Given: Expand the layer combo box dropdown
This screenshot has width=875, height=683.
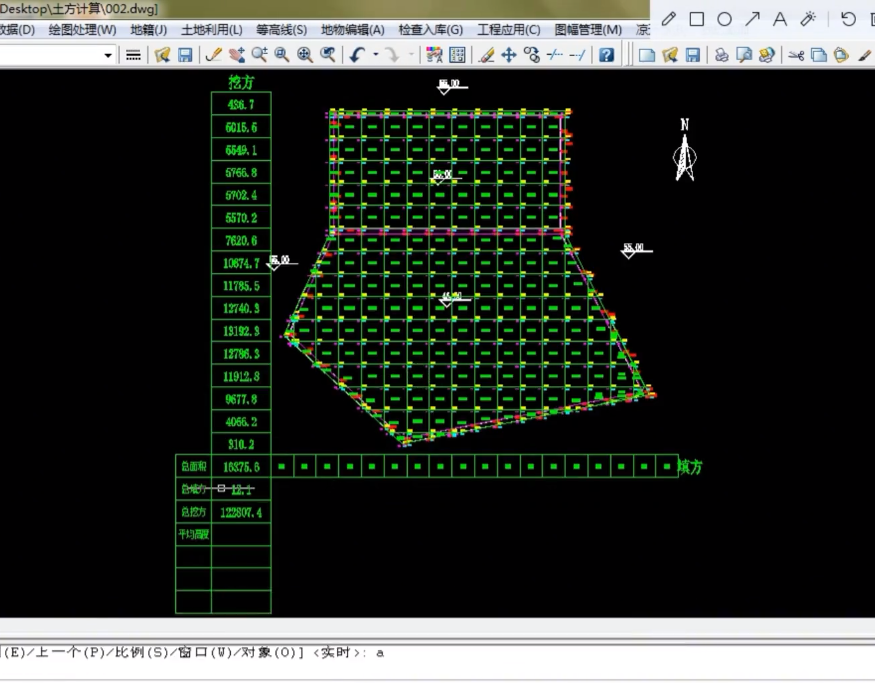Looking at the screenshot, I should pos(108,55).
